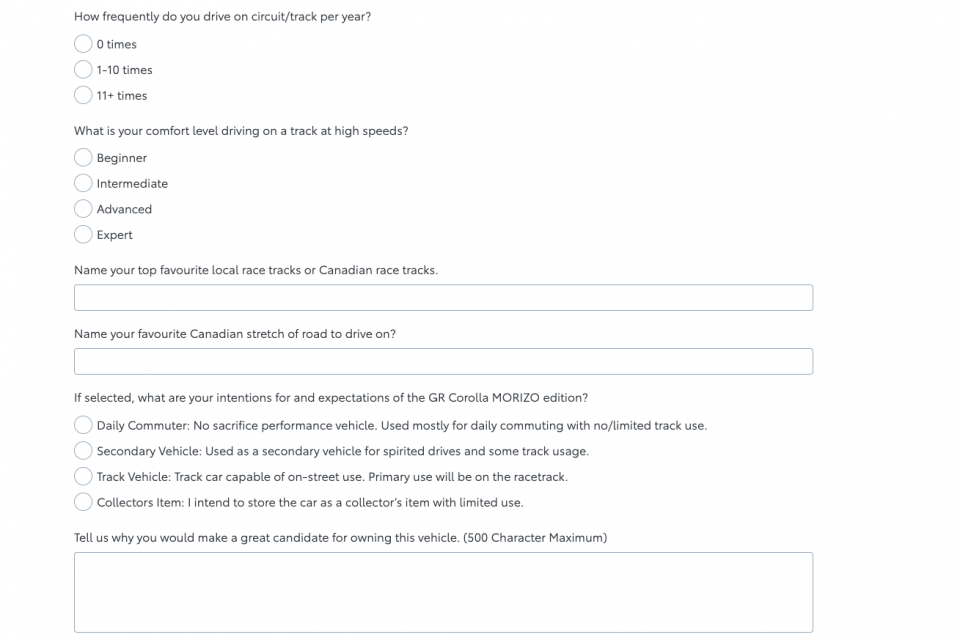Click the great candidate textarea
Viewport: 960px width, 640px height.
[x=443, y=592]
